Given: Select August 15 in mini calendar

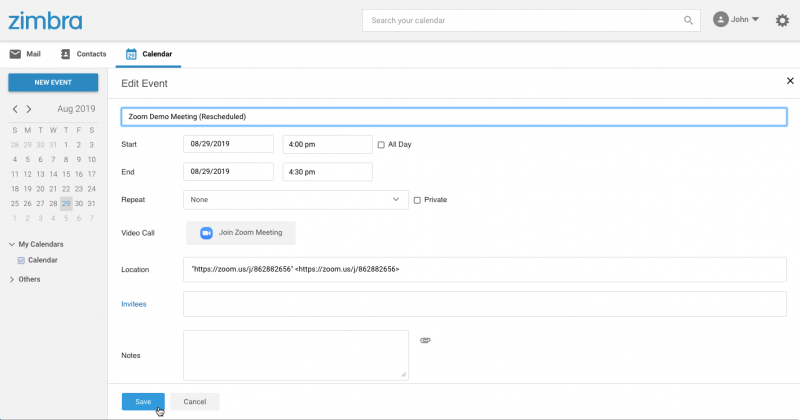Looking at the screenshot, I should point(66,174).
